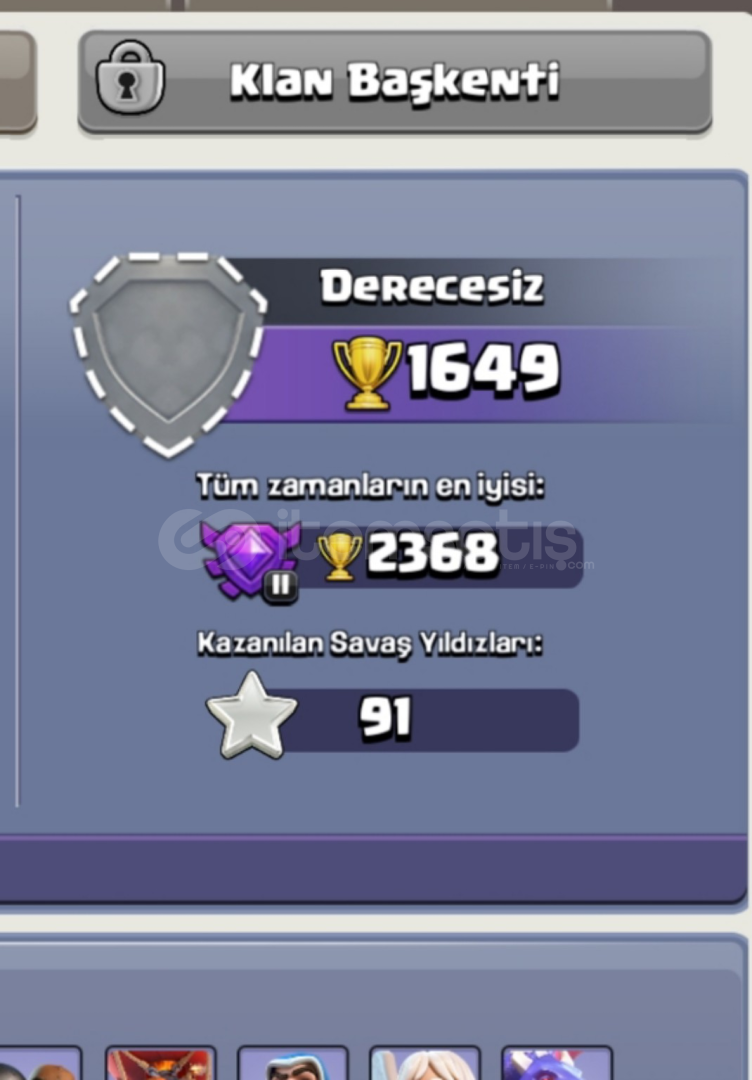Click the 2368 all-time best value
This screenshot has width=752, height=1080.
tap(433, 552)
